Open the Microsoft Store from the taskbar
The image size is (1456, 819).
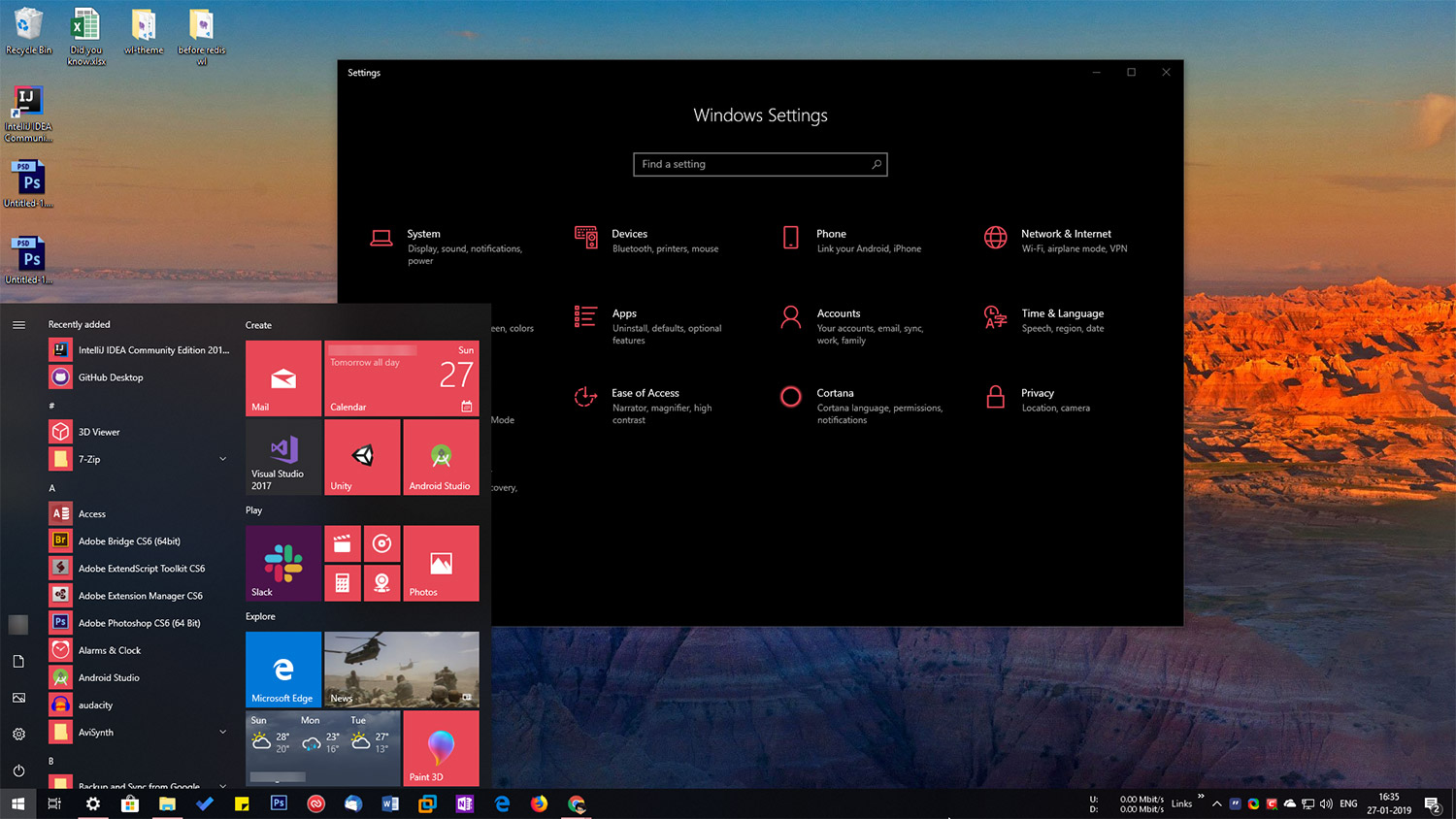tap(130, 803)
